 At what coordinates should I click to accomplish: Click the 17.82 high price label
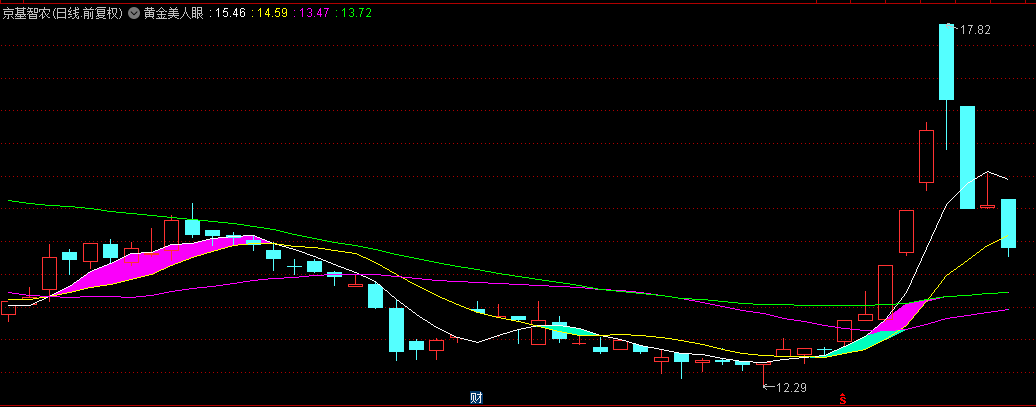coord(975,30)
